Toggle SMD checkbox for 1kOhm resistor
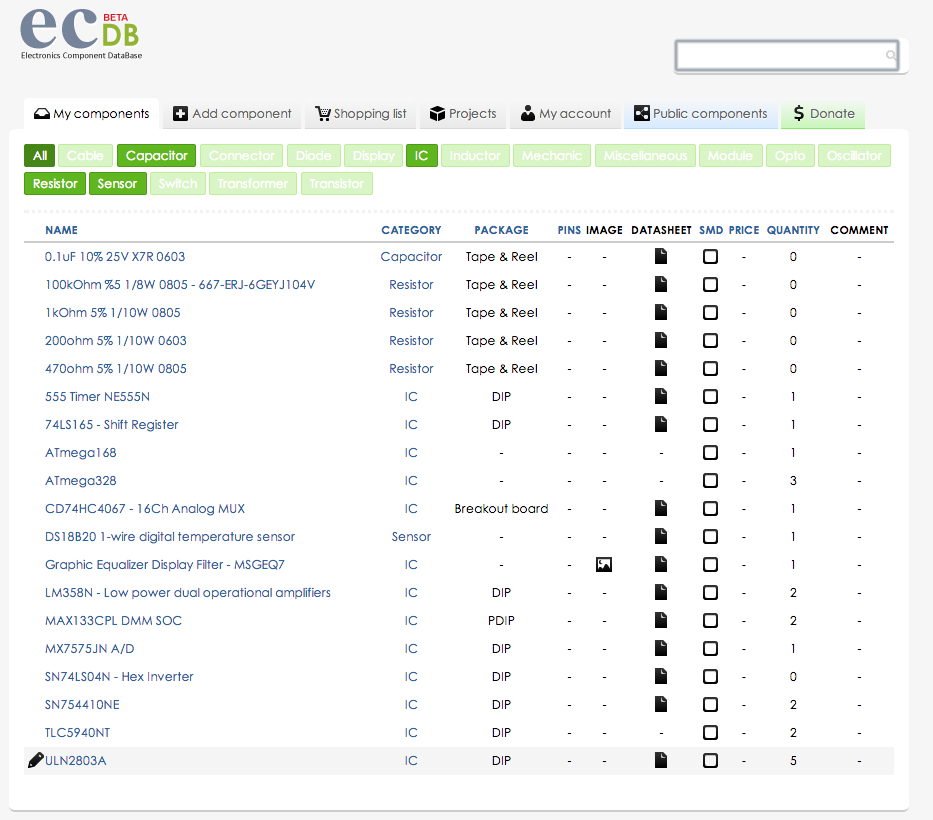 [x=710, y=312]
